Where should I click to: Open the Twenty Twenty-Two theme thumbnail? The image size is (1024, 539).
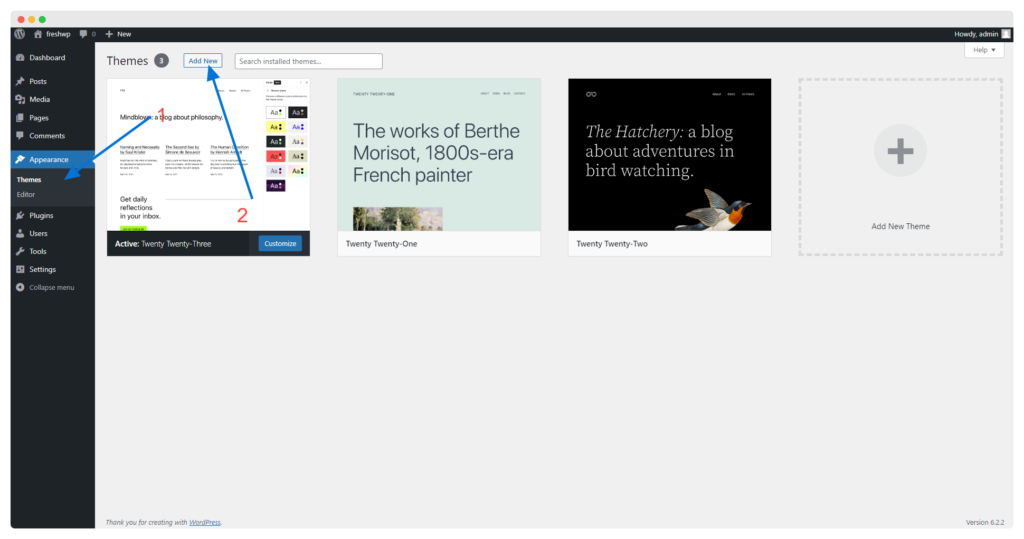pyautogui.click(x=669, y=155)
